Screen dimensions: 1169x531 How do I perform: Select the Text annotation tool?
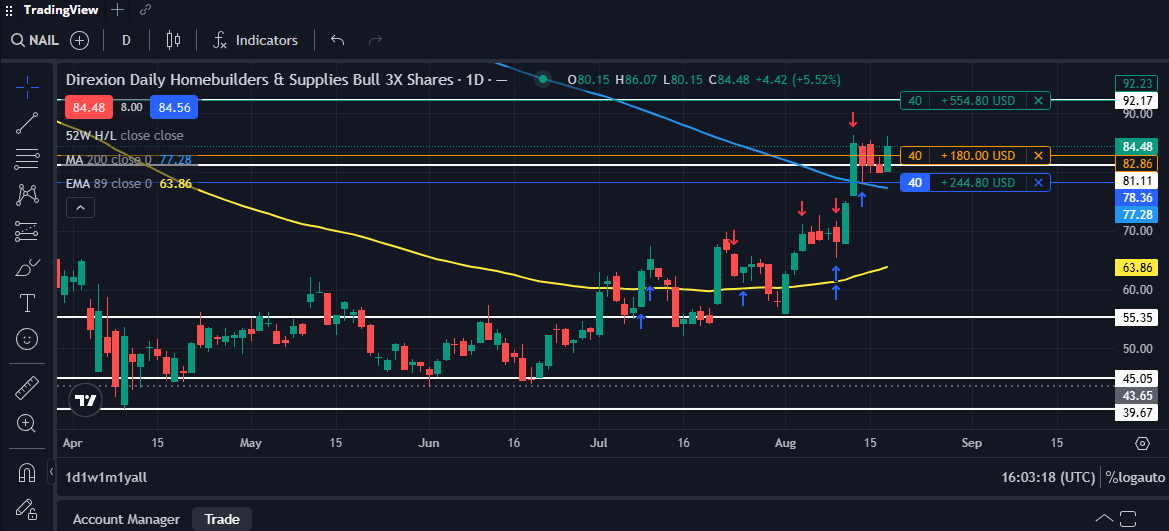coord(28,303)
